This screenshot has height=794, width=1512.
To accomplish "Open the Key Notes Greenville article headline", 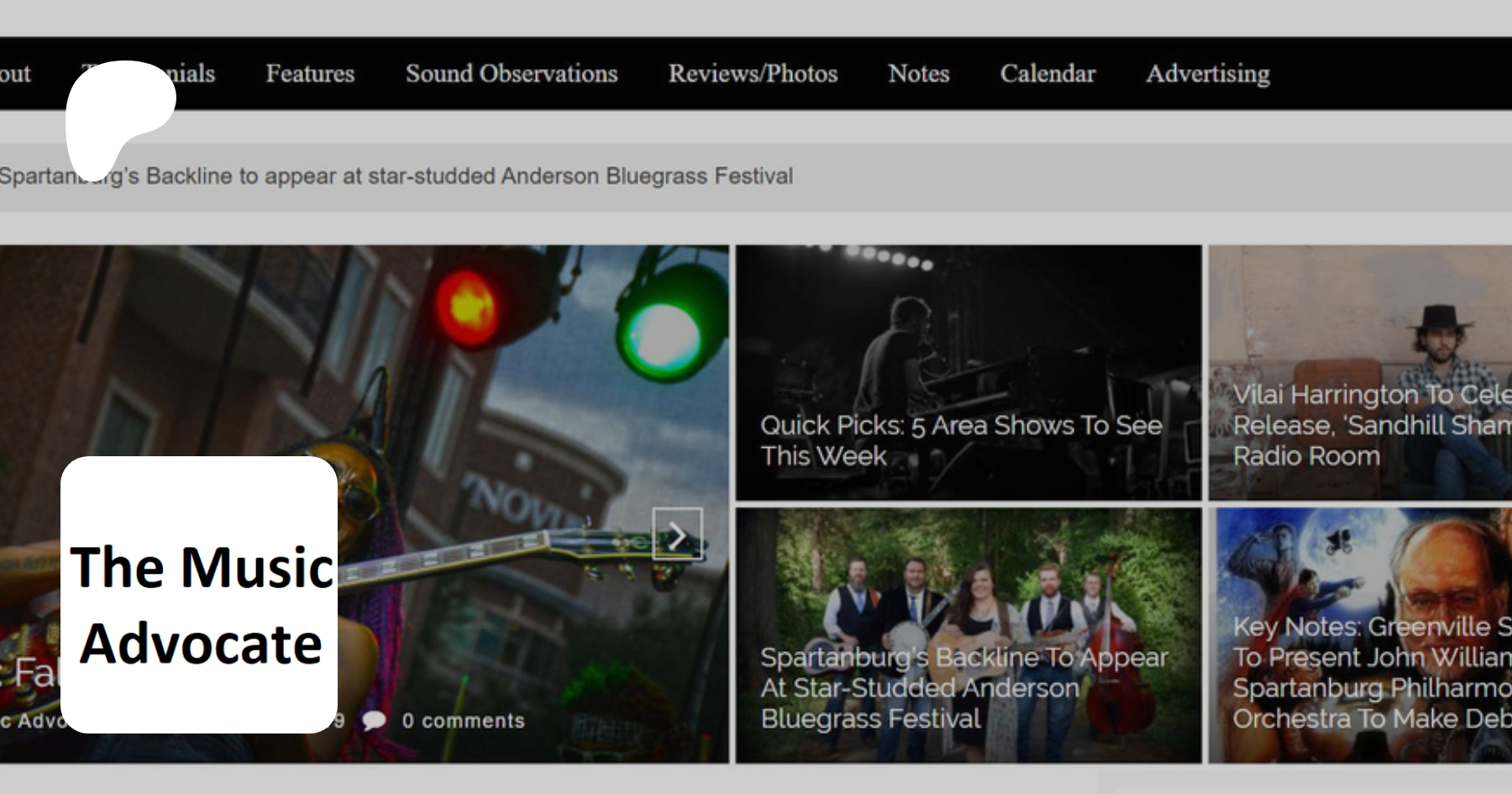I will coord(1371,672).
